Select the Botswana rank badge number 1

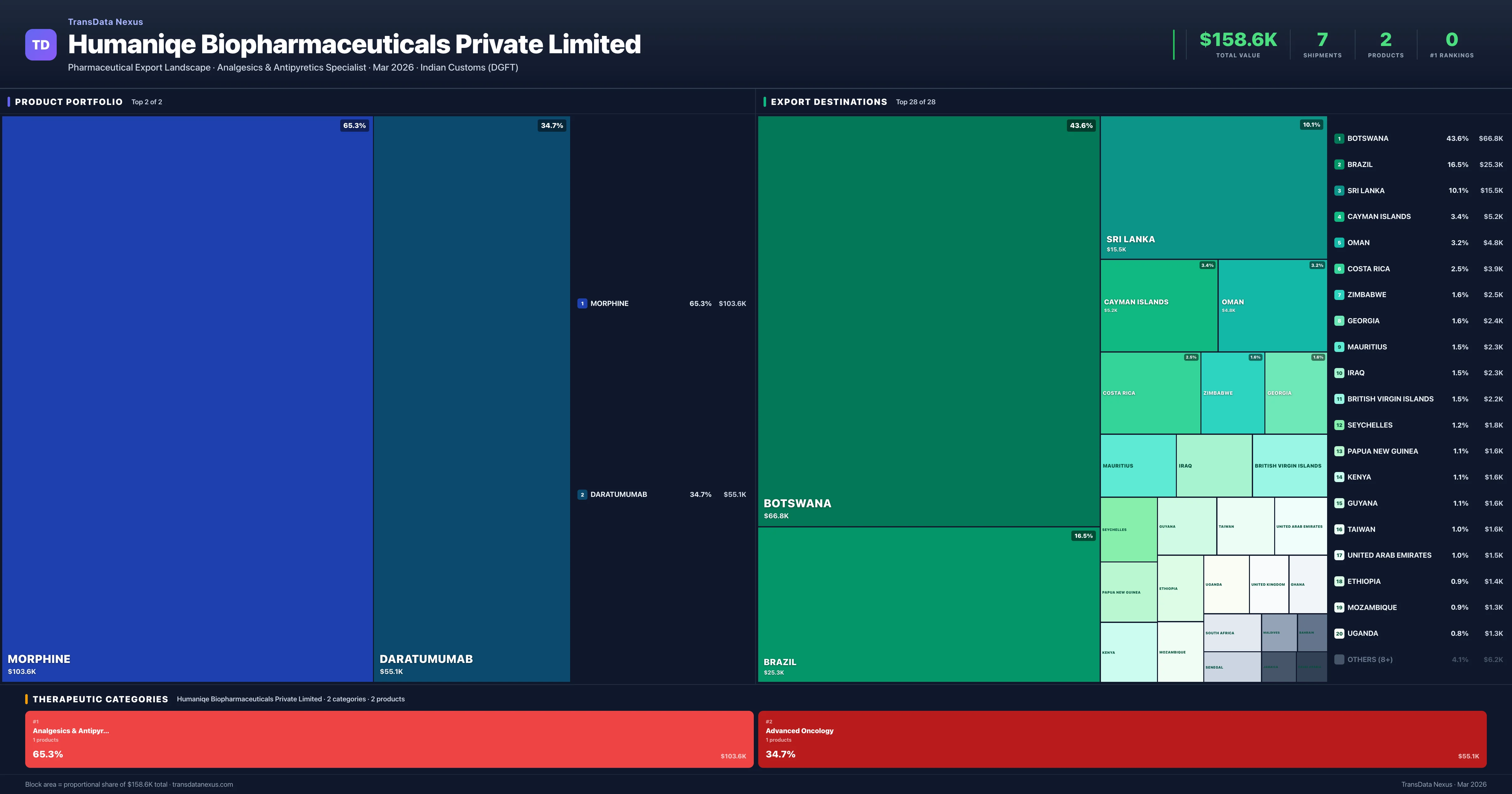(1340, 138)
